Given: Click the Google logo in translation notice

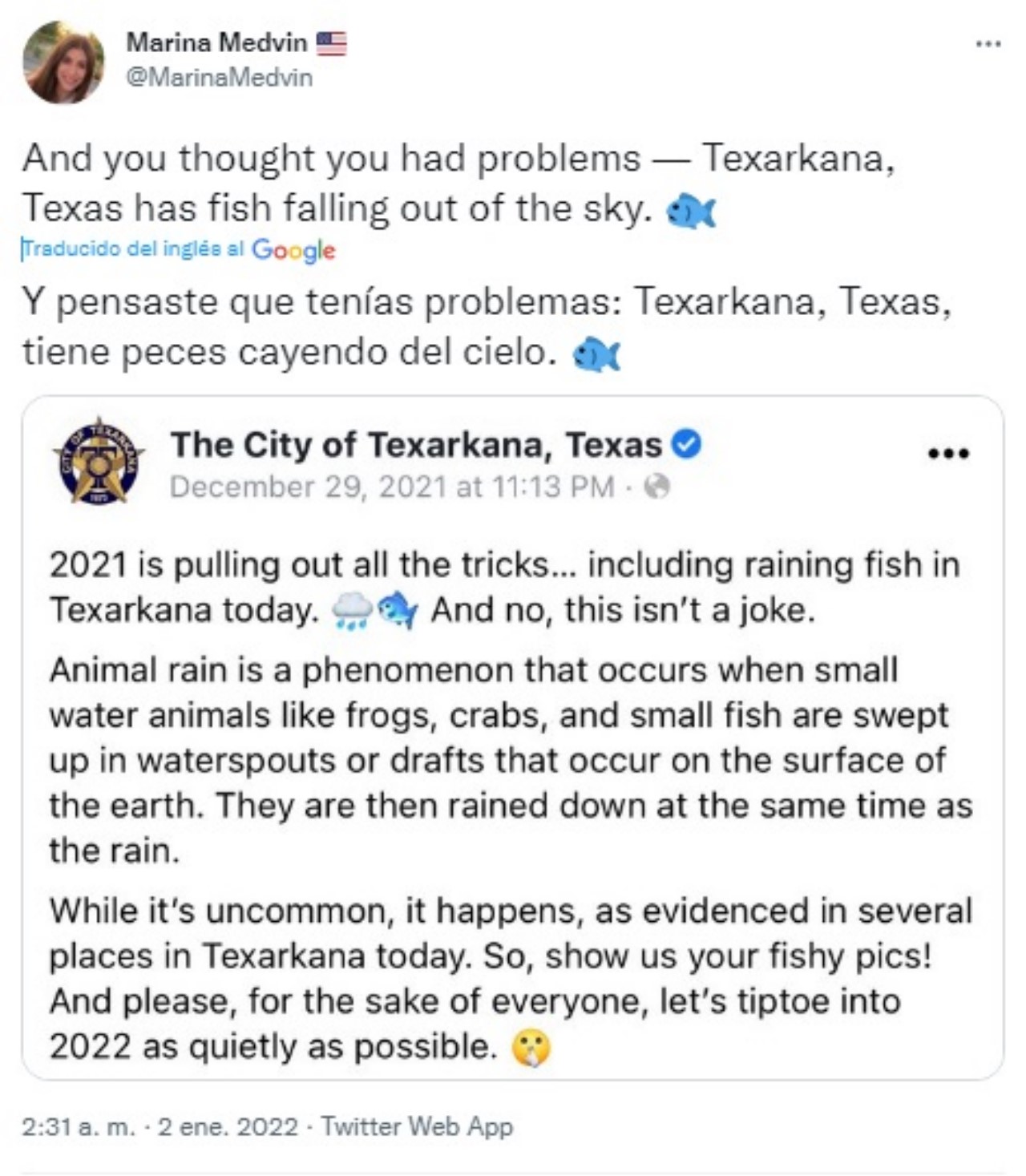Looking at the screenshot, I should [x=293, y=250].
